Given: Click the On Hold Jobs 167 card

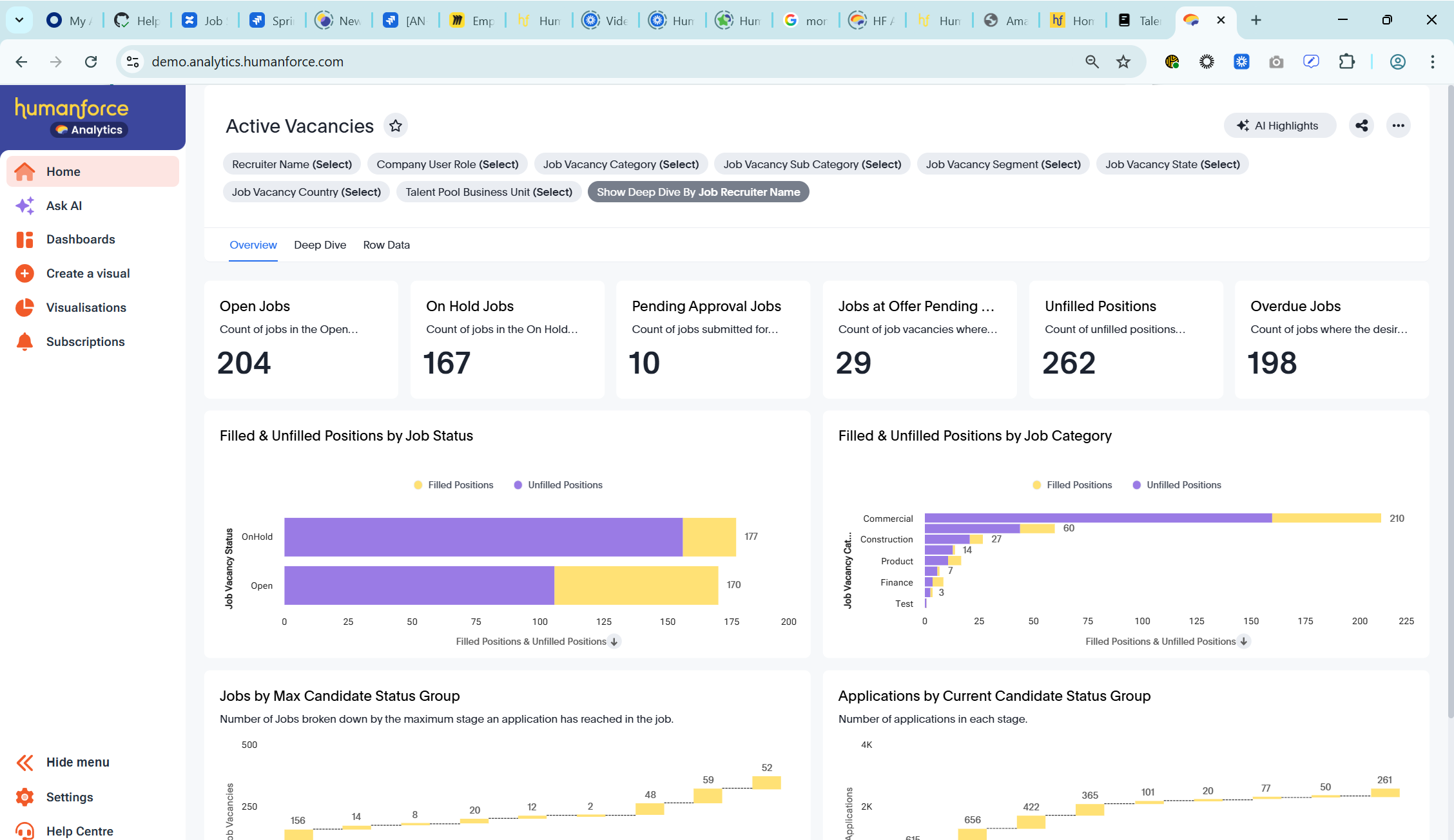Looking at the screenshot, I should click(x=507, y=339).
